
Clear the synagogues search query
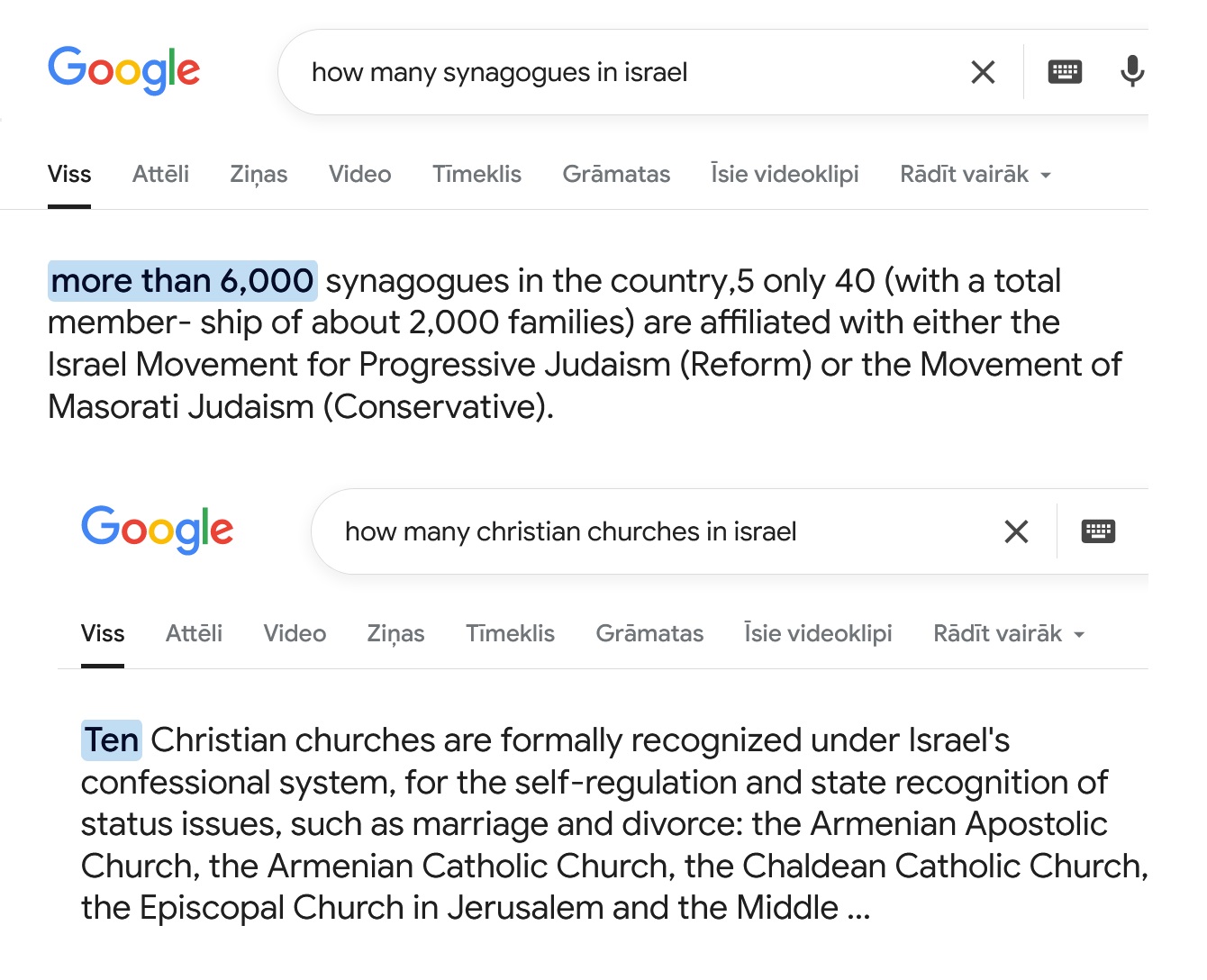983,72
